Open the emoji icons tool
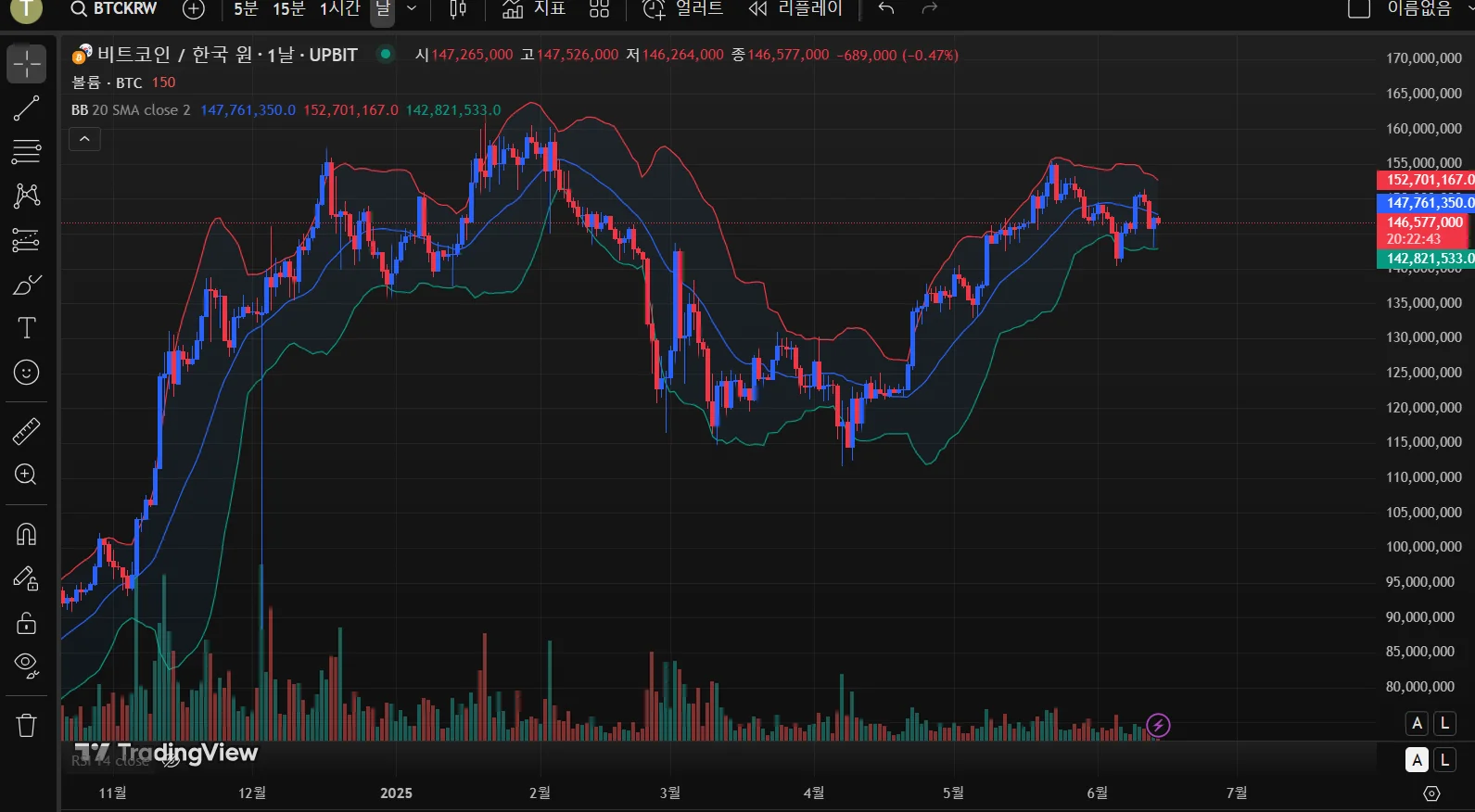The image size is (1475, 812). (26, 373)
